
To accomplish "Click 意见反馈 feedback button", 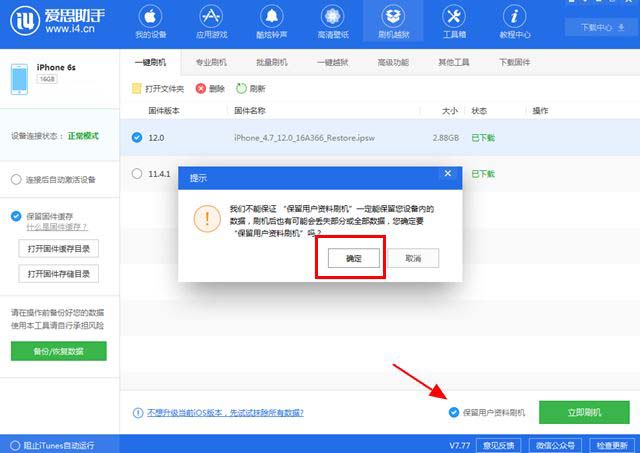I will (499, 446).
